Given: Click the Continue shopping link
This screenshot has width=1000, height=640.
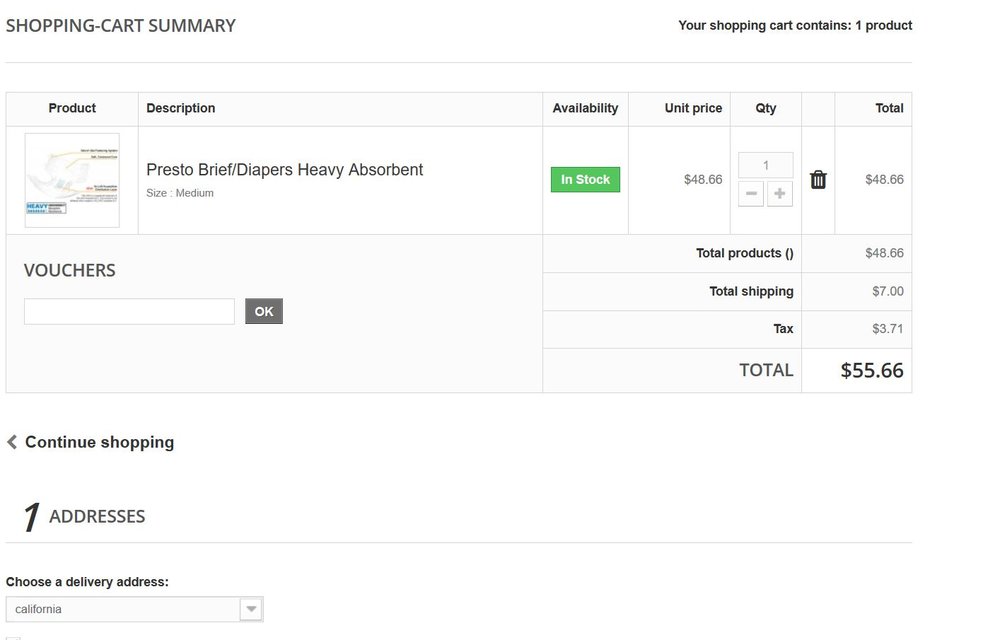Looking at the screenshot, I should coord(99,442).
